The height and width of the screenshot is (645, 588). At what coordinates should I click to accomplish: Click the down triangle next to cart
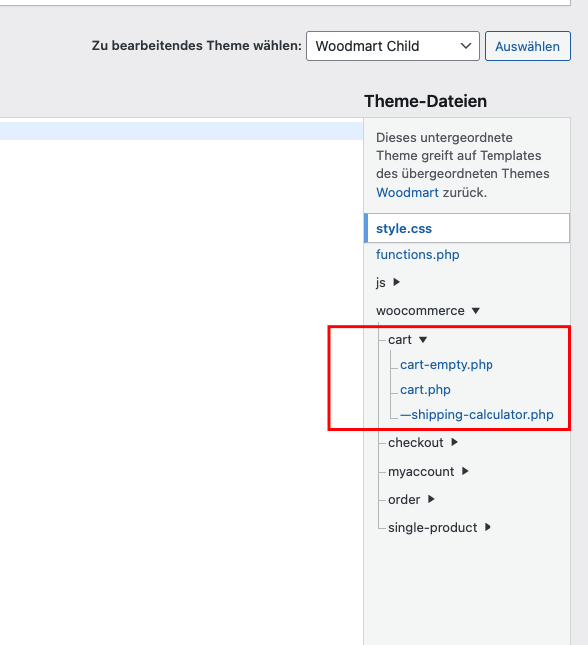click(423, 340)
